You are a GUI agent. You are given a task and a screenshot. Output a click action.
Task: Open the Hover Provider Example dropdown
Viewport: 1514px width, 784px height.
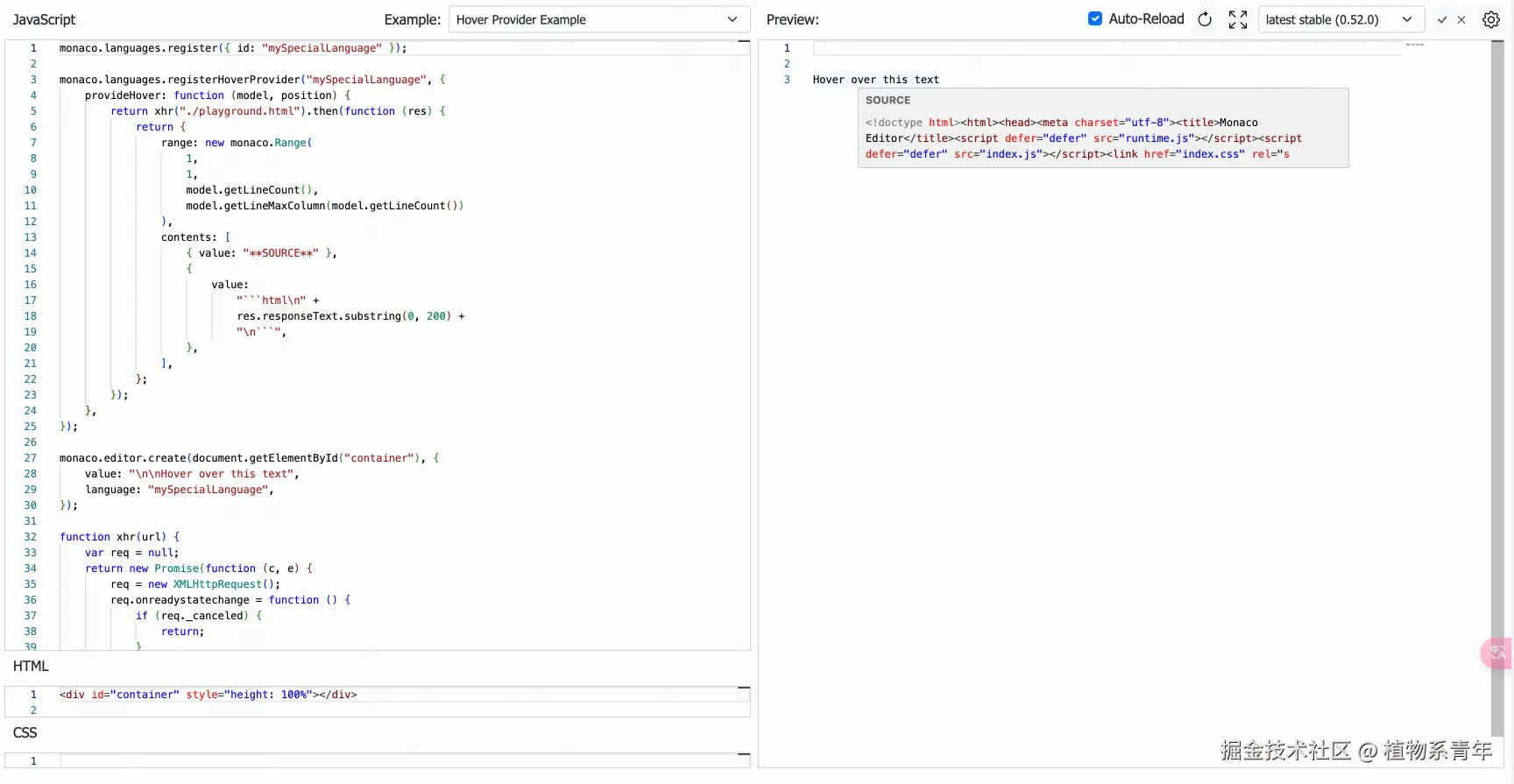[599, 19]
